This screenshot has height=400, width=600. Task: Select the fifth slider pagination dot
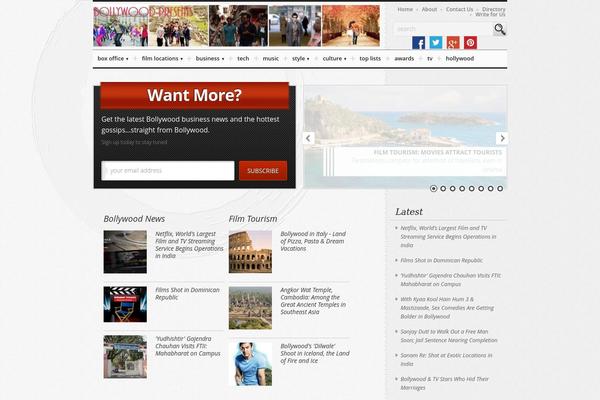pos(471,188)
